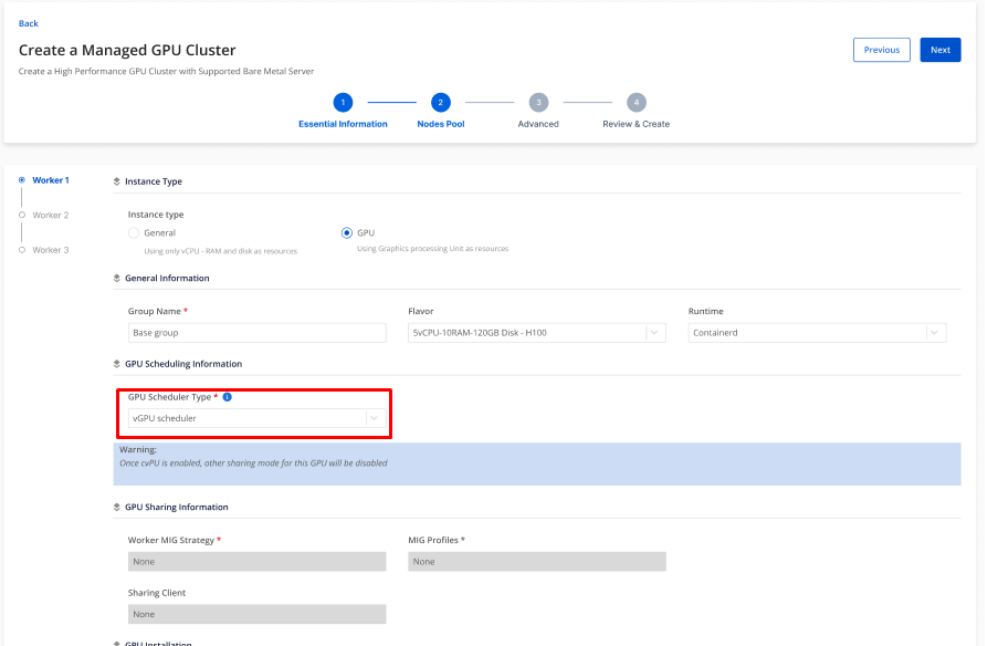Select the GPU instance type radio
985x646 pixels.
tap(347, 233)
